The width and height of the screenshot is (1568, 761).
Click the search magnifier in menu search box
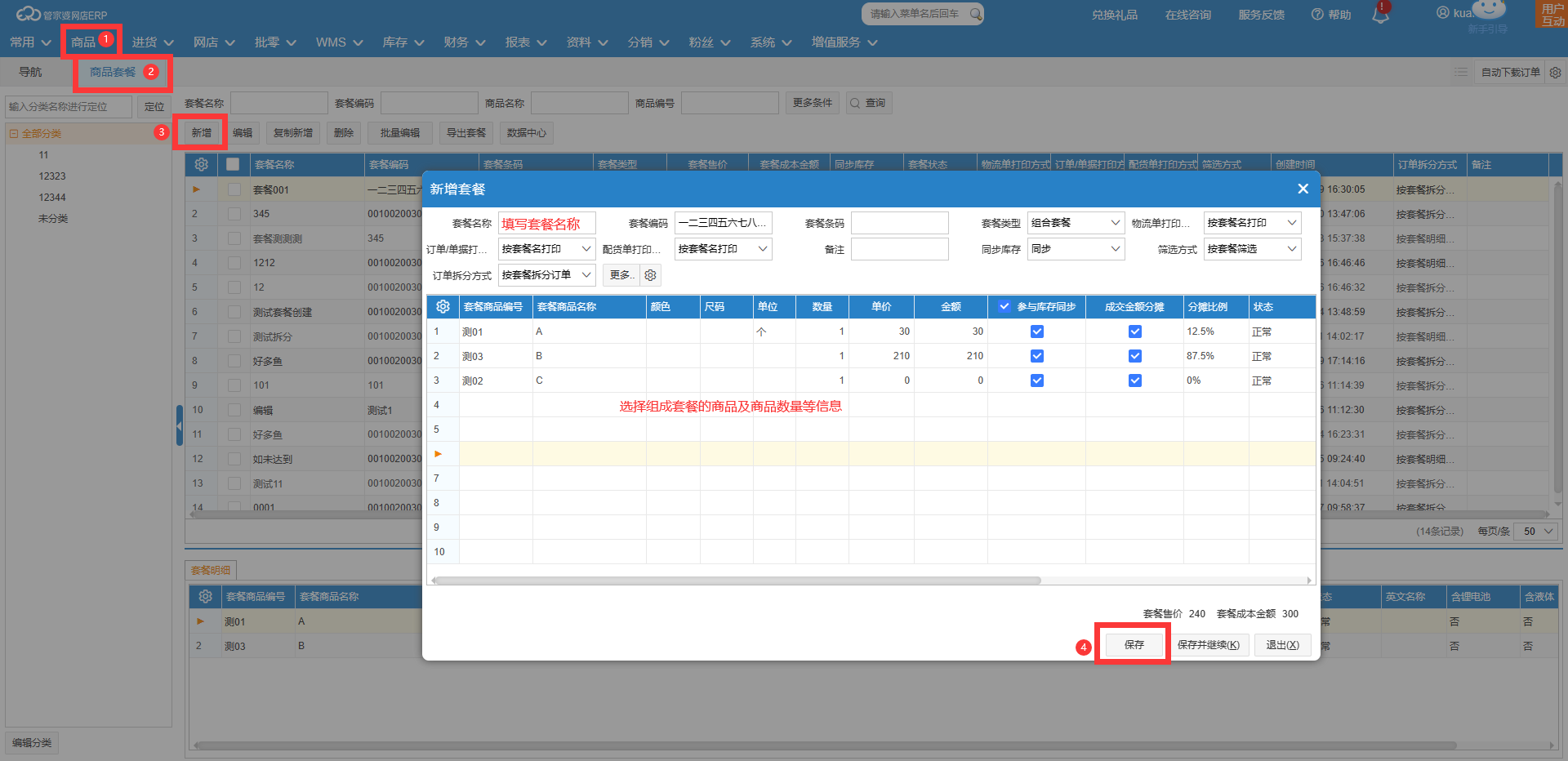(975, 14)
